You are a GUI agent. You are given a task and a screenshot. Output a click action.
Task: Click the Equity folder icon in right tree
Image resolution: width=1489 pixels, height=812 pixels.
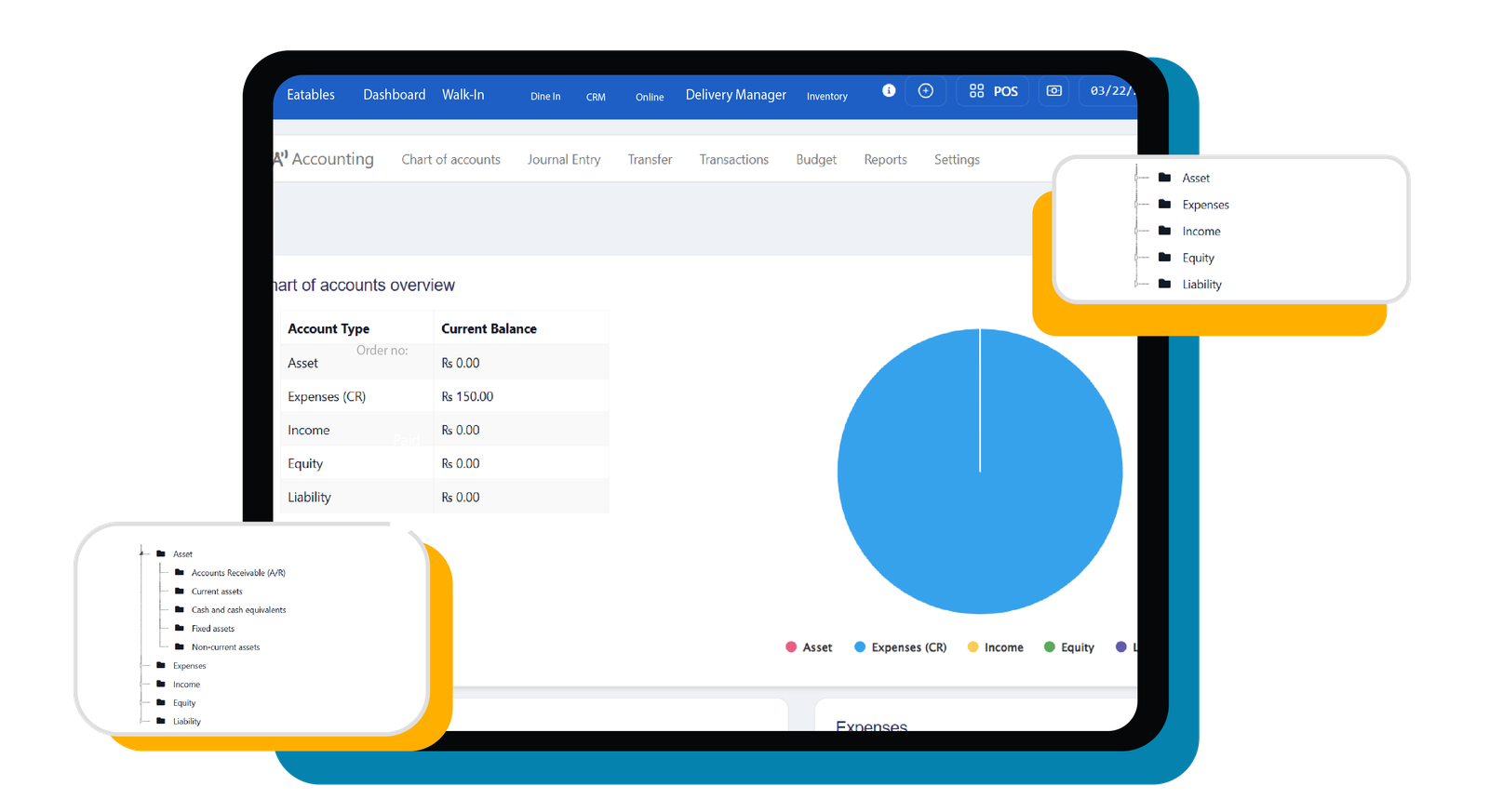1164,258
